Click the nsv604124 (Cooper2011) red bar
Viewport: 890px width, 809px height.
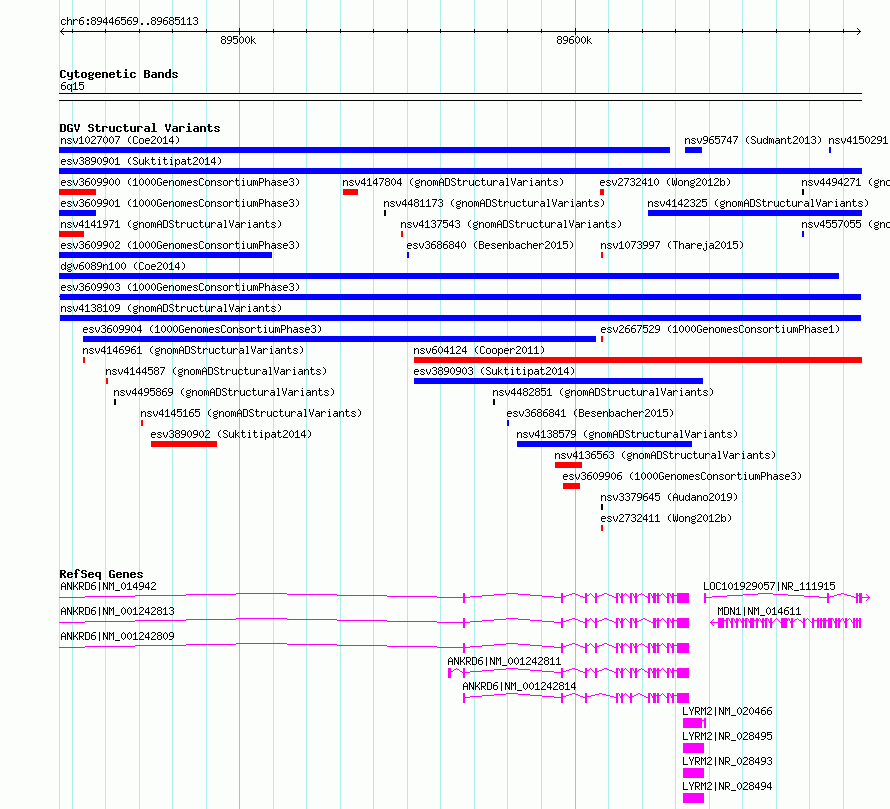click(x=638, y=360)
